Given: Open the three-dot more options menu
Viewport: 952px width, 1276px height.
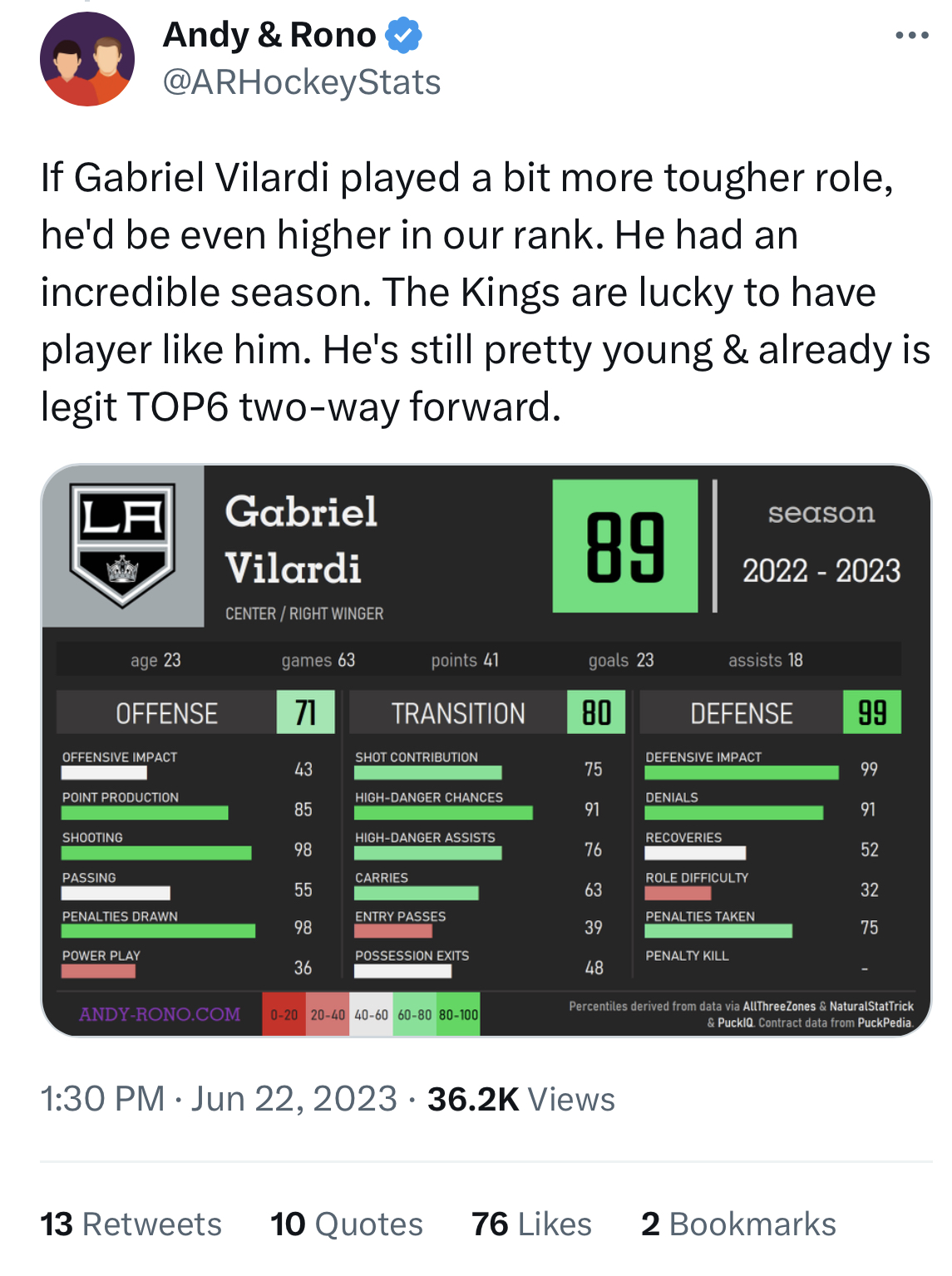Looking at the screenshot, I should tap(911, 36).
